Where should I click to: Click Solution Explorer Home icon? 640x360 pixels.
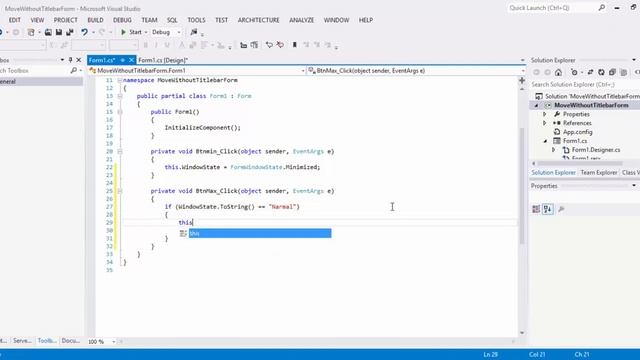point(558,72)
